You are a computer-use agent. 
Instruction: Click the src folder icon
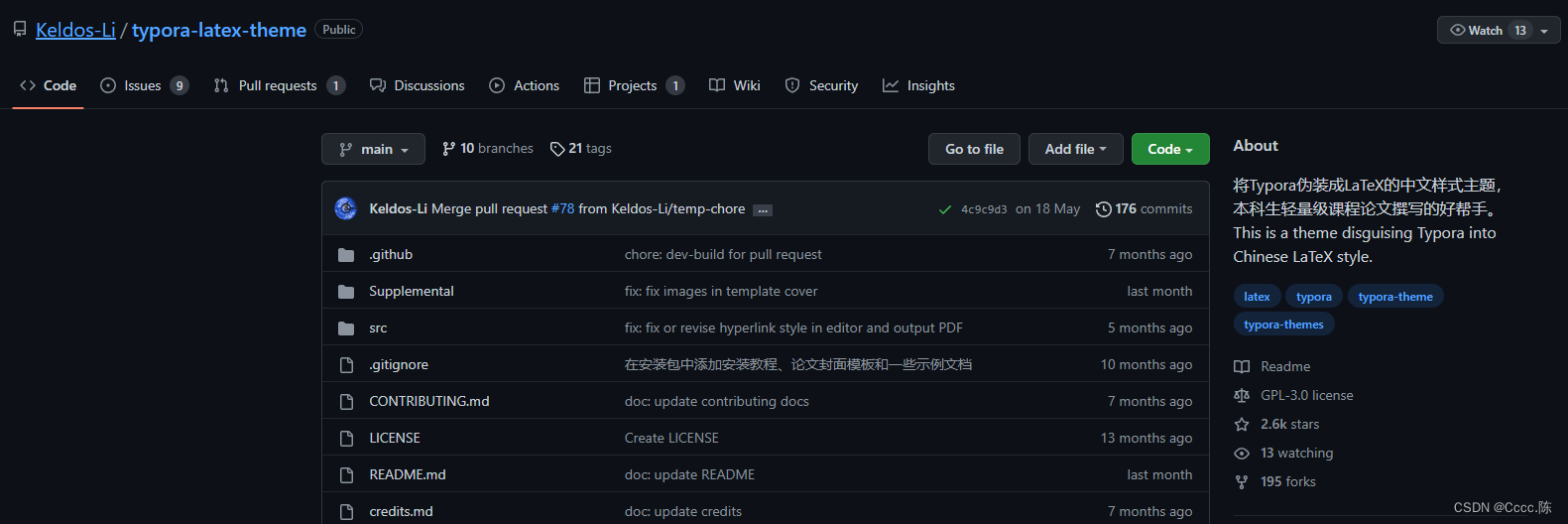click(346, 328)
